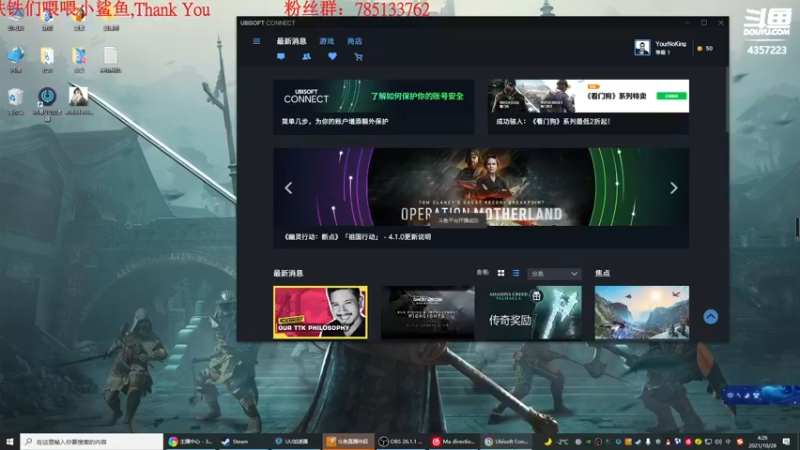Select the network globe desktop icon

[x=16, y=59]
